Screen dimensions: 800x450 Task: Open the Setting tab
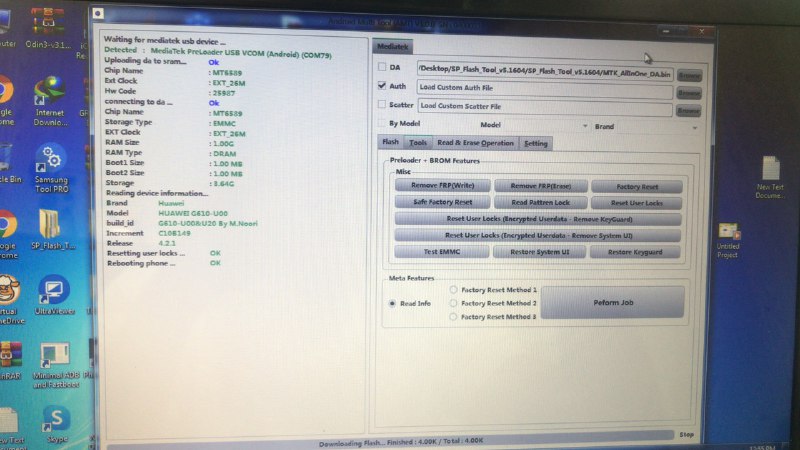[x=535, y=143]
